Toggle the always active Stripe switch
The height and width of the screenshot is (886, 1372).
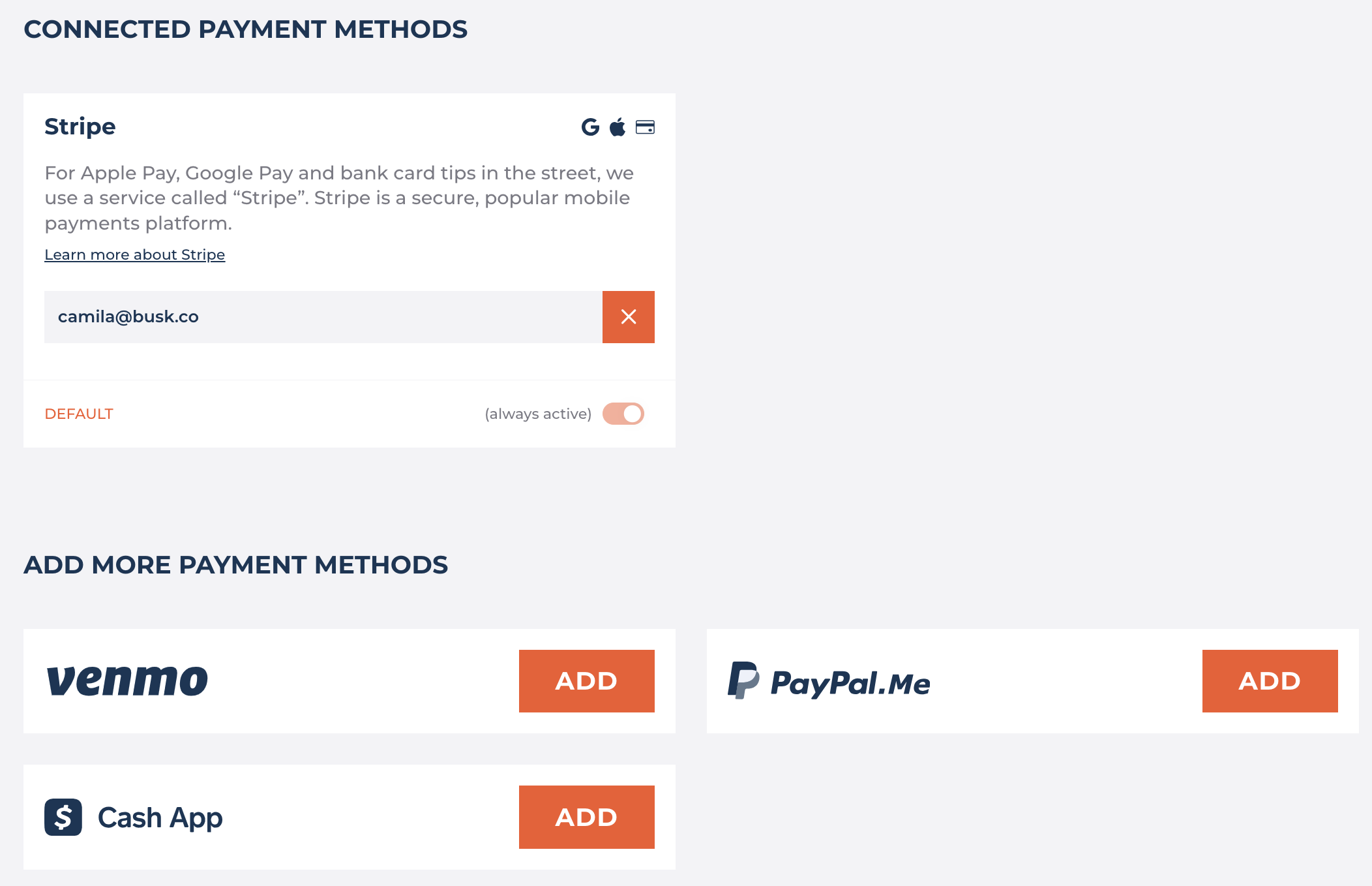tap(623, 414)
